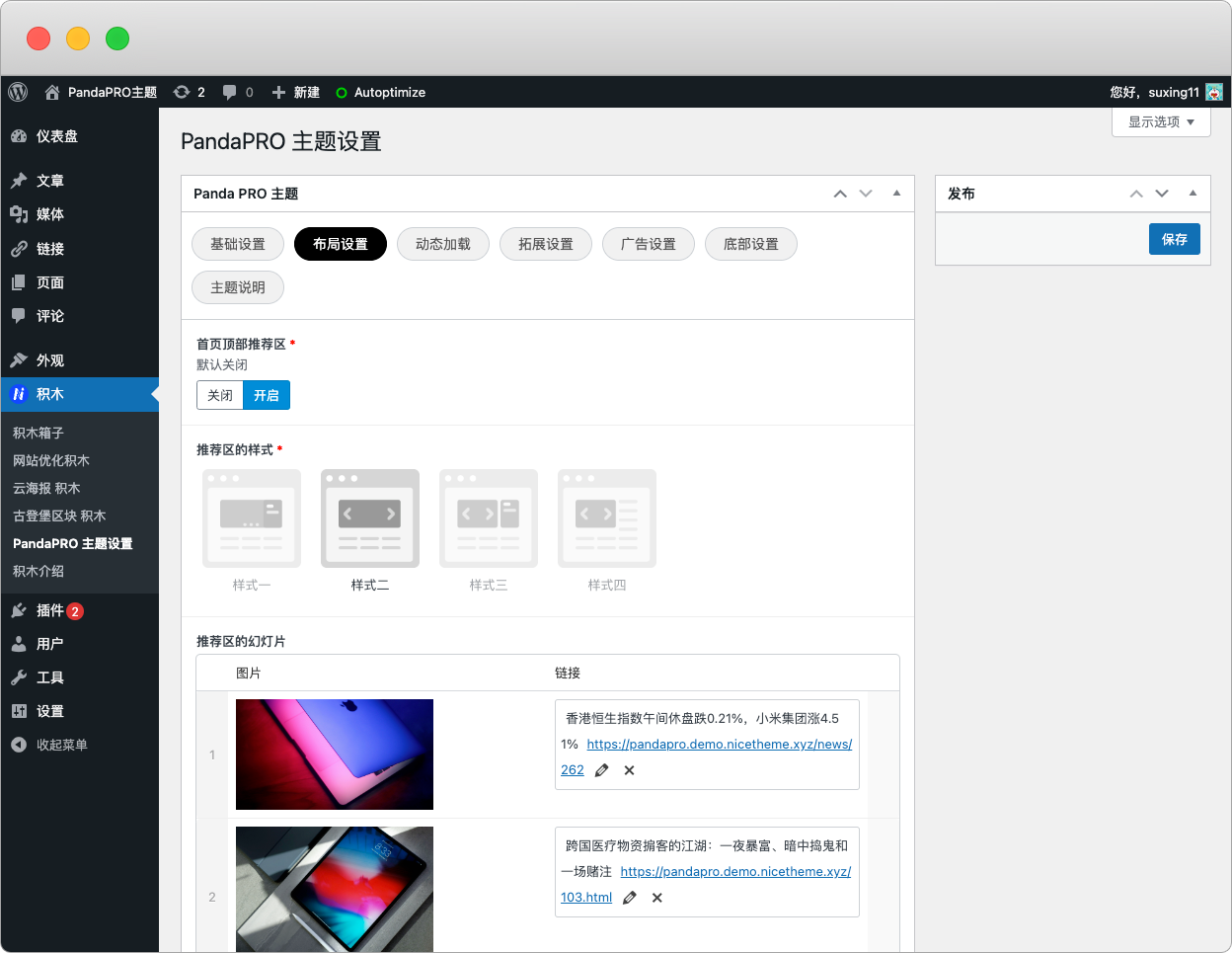Click the 插件 plug icon

pyautogui.click(x=19, y=610)
